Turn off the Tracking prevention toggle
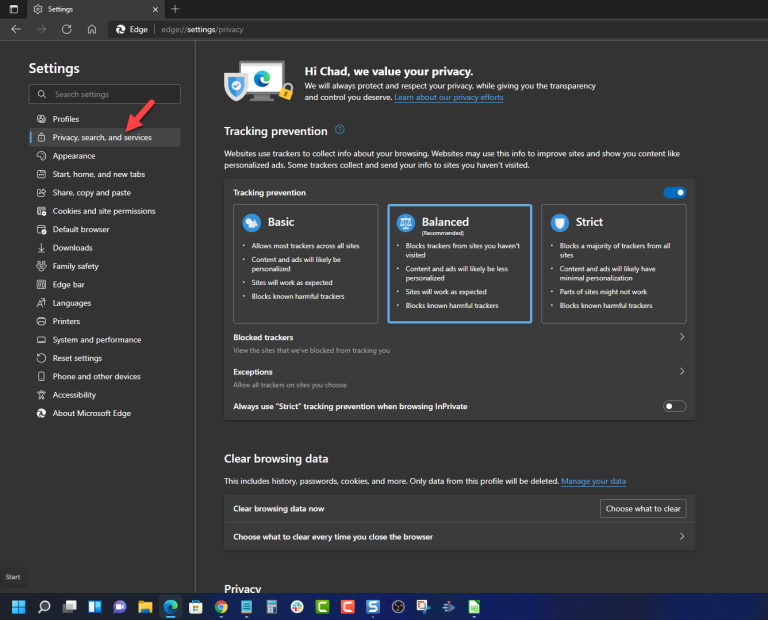 click(674, 192)
